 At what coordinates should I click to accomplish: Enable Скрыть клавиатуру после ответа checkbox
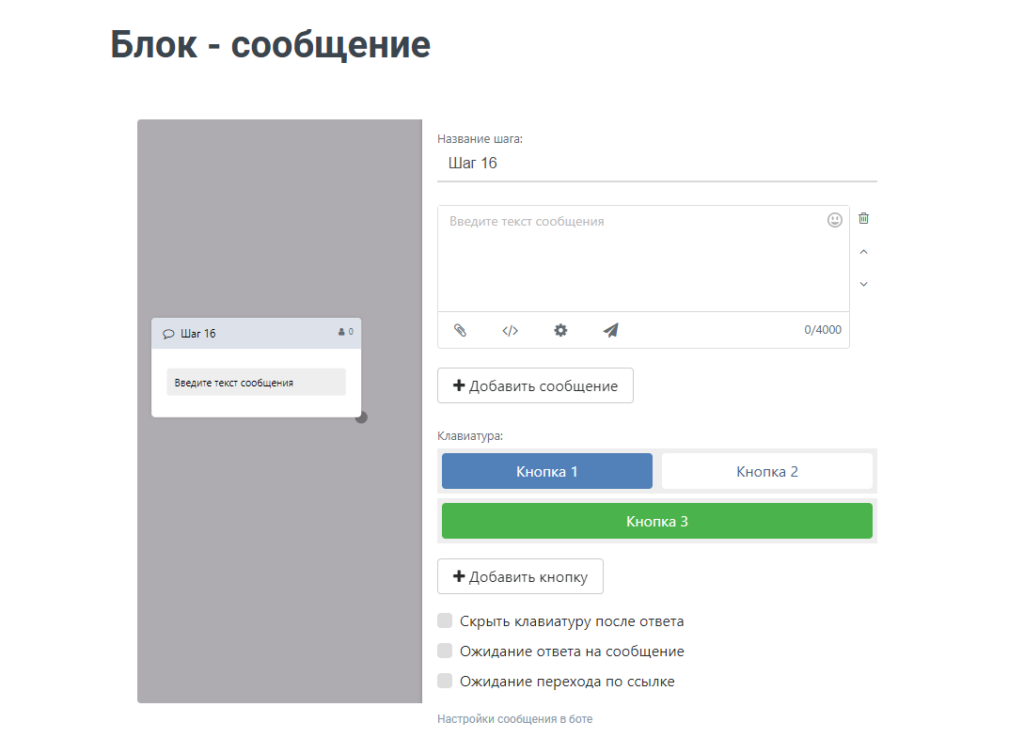point(445,621)
